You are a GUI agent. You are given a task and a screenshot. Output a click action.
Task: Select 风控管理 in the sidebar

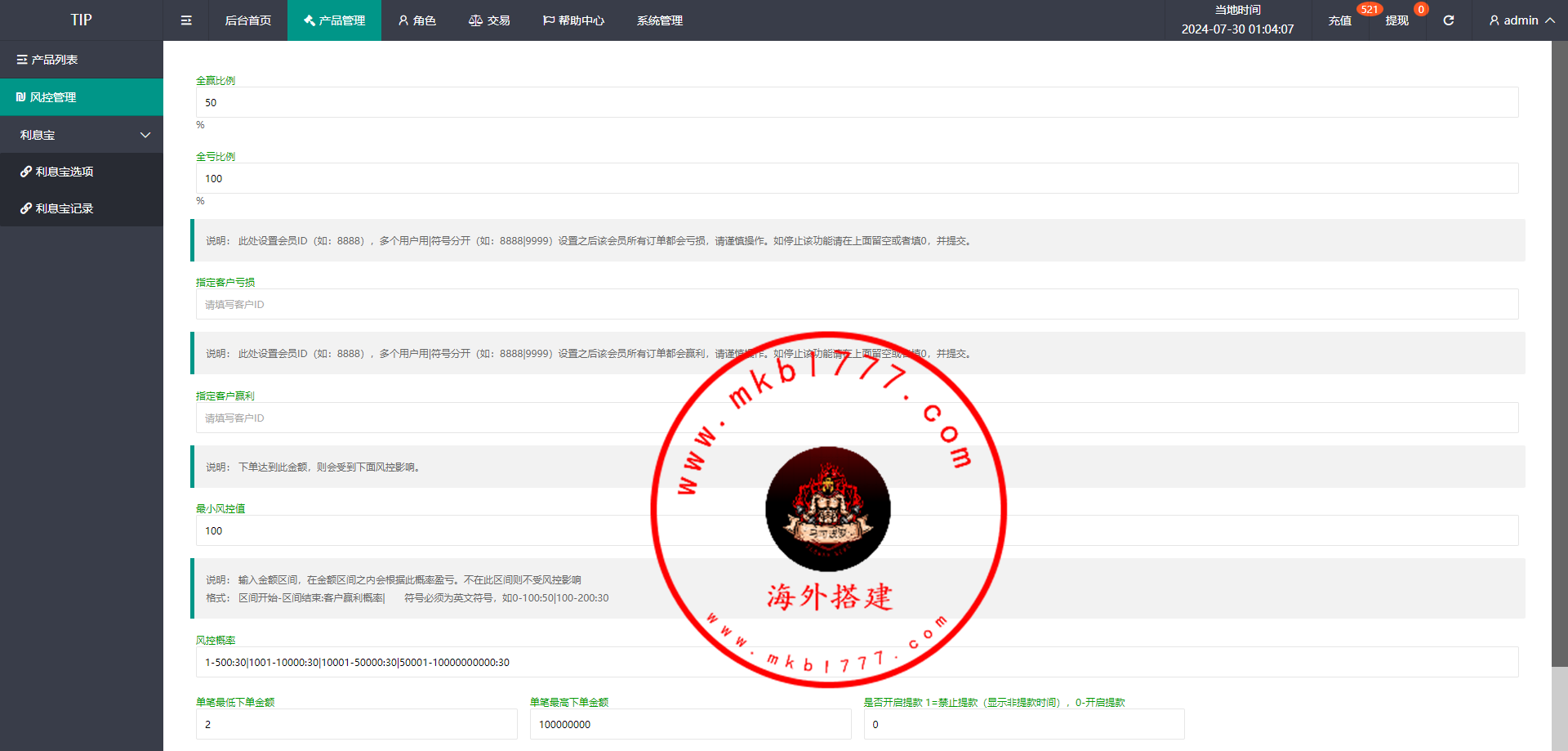tap(82, 97)
